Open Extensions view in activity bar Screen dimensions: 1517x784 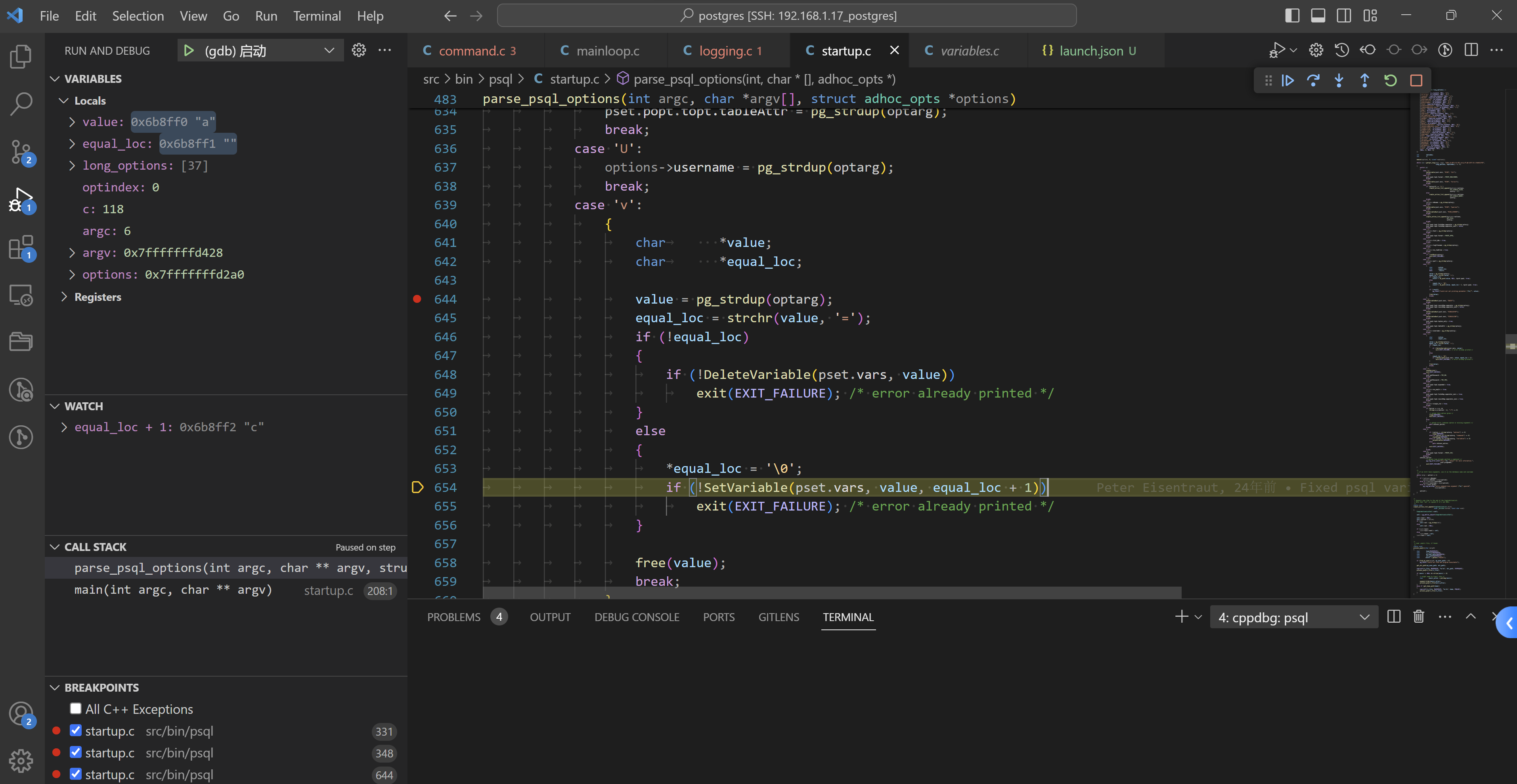click(x=21, y=247)
